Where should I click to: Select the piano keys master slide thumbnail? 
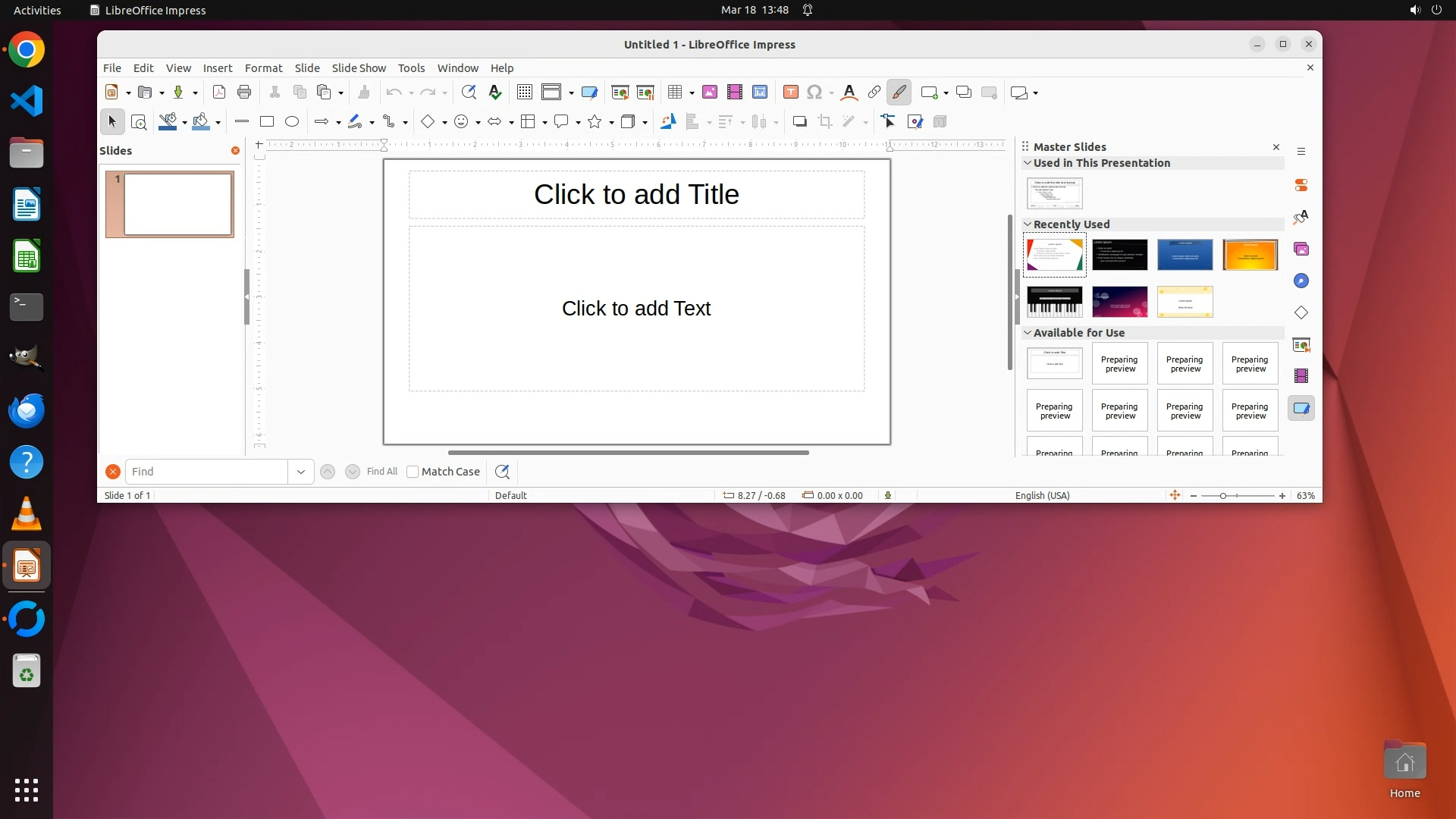(1054, 302)
